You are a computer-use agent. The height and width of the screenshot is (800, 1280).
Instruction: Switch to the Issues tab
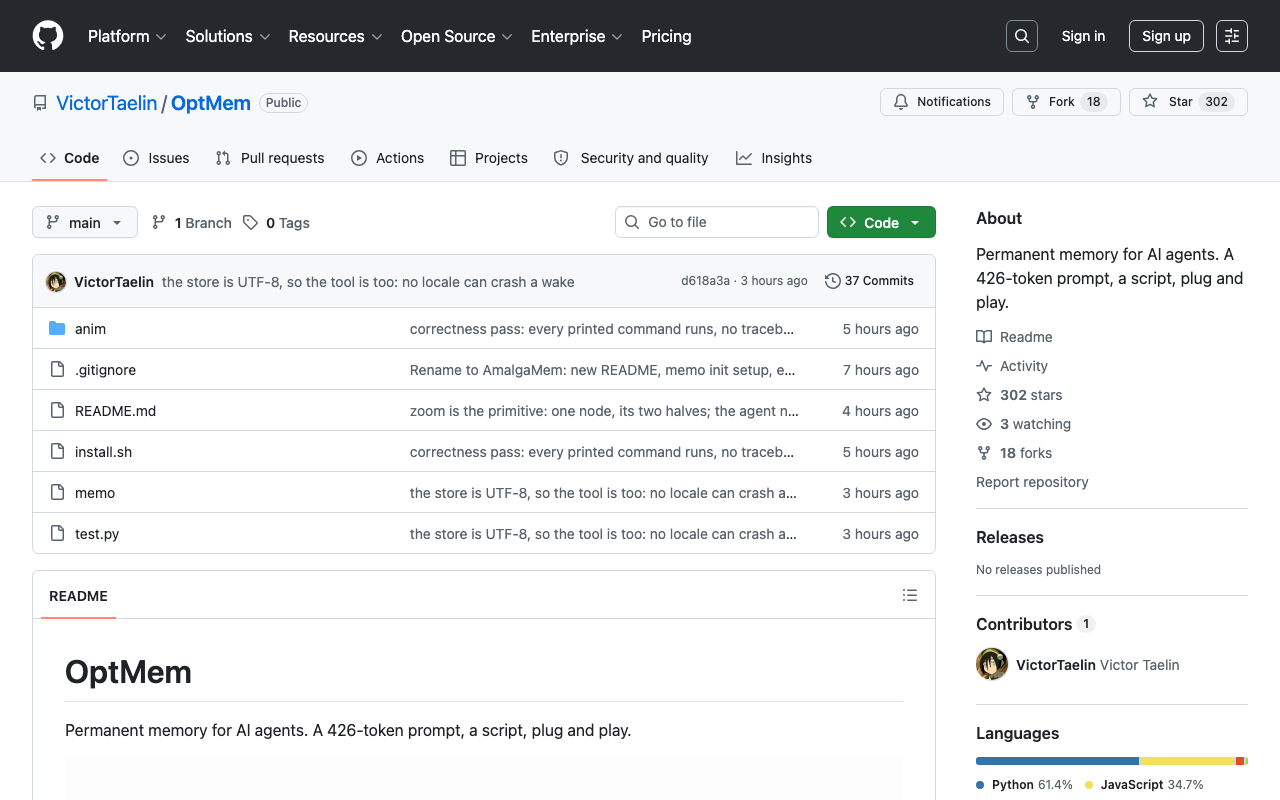pyautogui.click(x=156, y=158)
